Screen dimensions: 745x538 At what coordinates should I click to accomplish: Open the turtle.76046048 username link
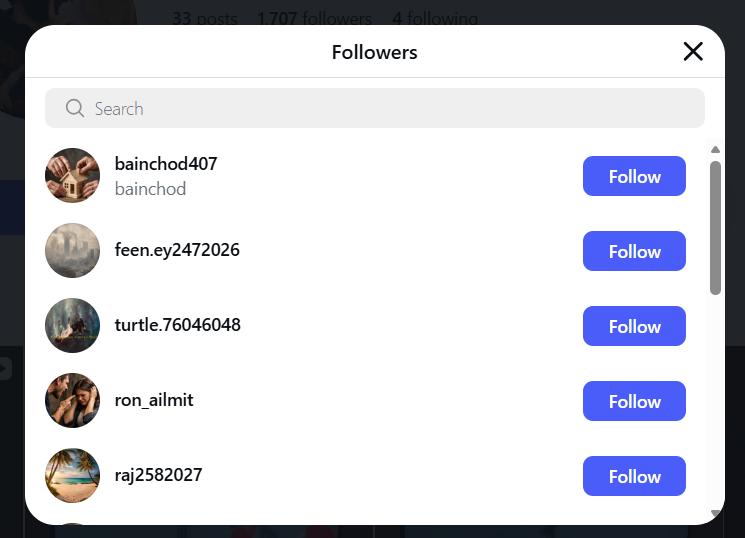pyautogui.click(x=177, y=325)
